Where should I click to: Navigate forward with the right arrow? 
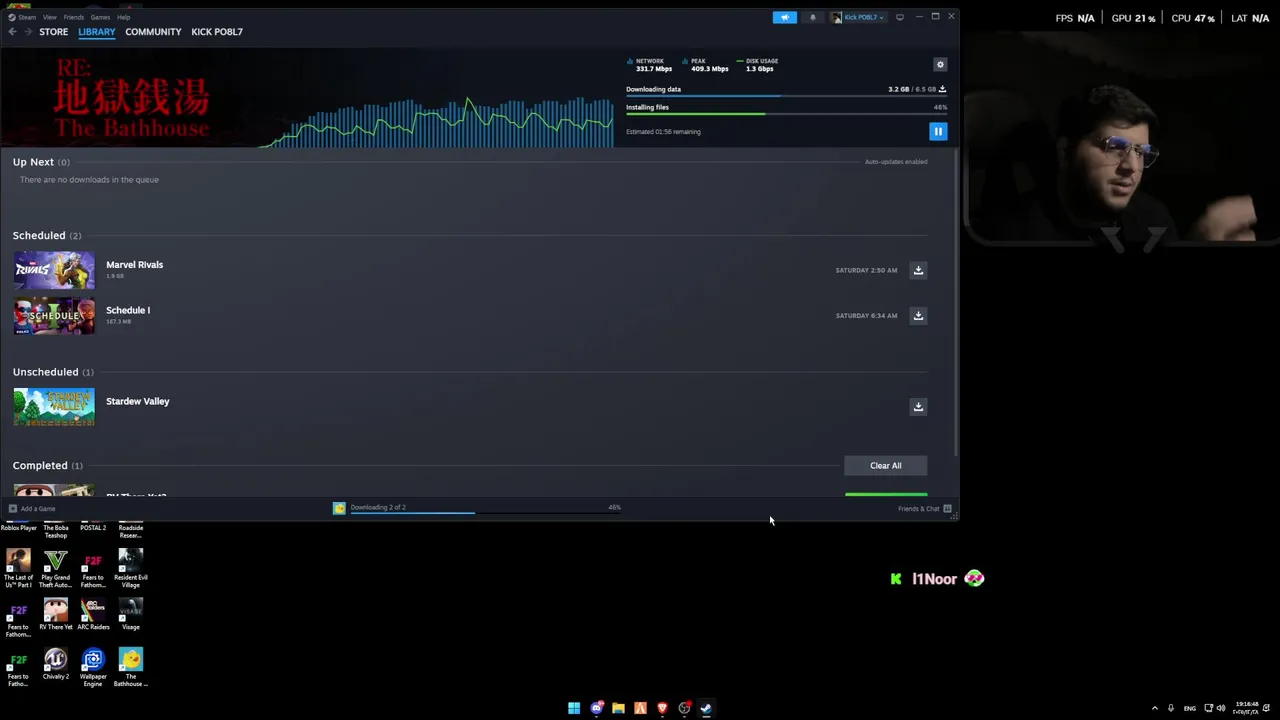(x=27, y=32)
